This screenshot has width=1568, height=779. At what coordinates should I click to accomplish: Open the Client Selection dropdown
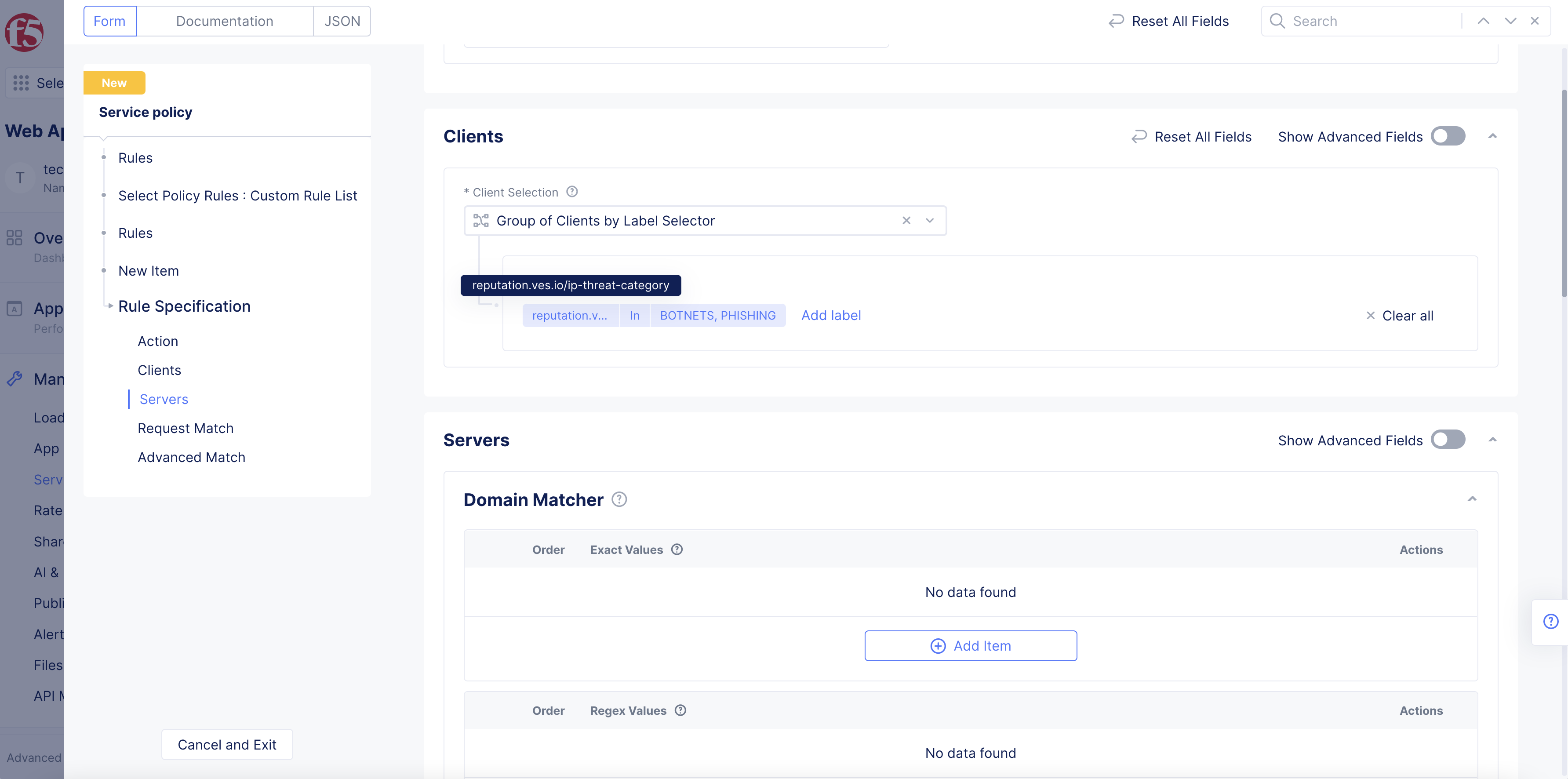pos(929,220)
